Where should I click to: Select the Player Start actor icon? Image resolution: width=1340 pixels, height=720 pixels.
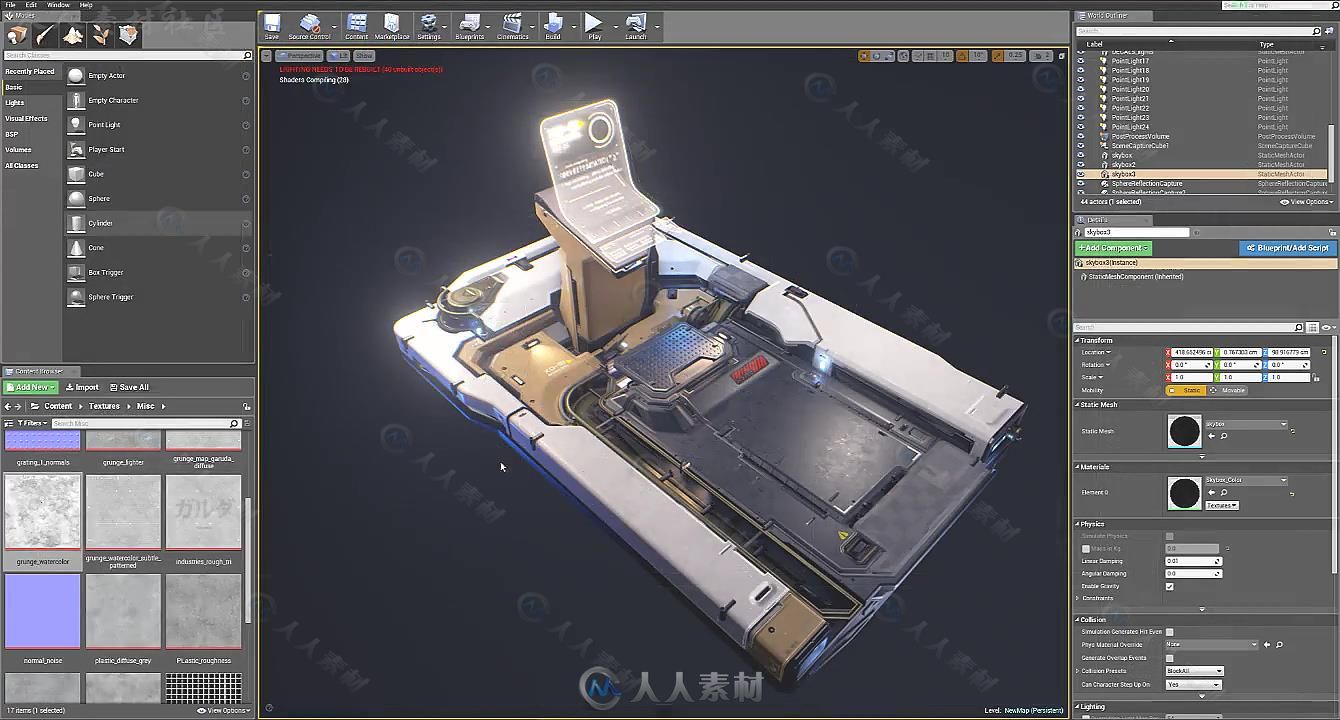click(76, 149)
